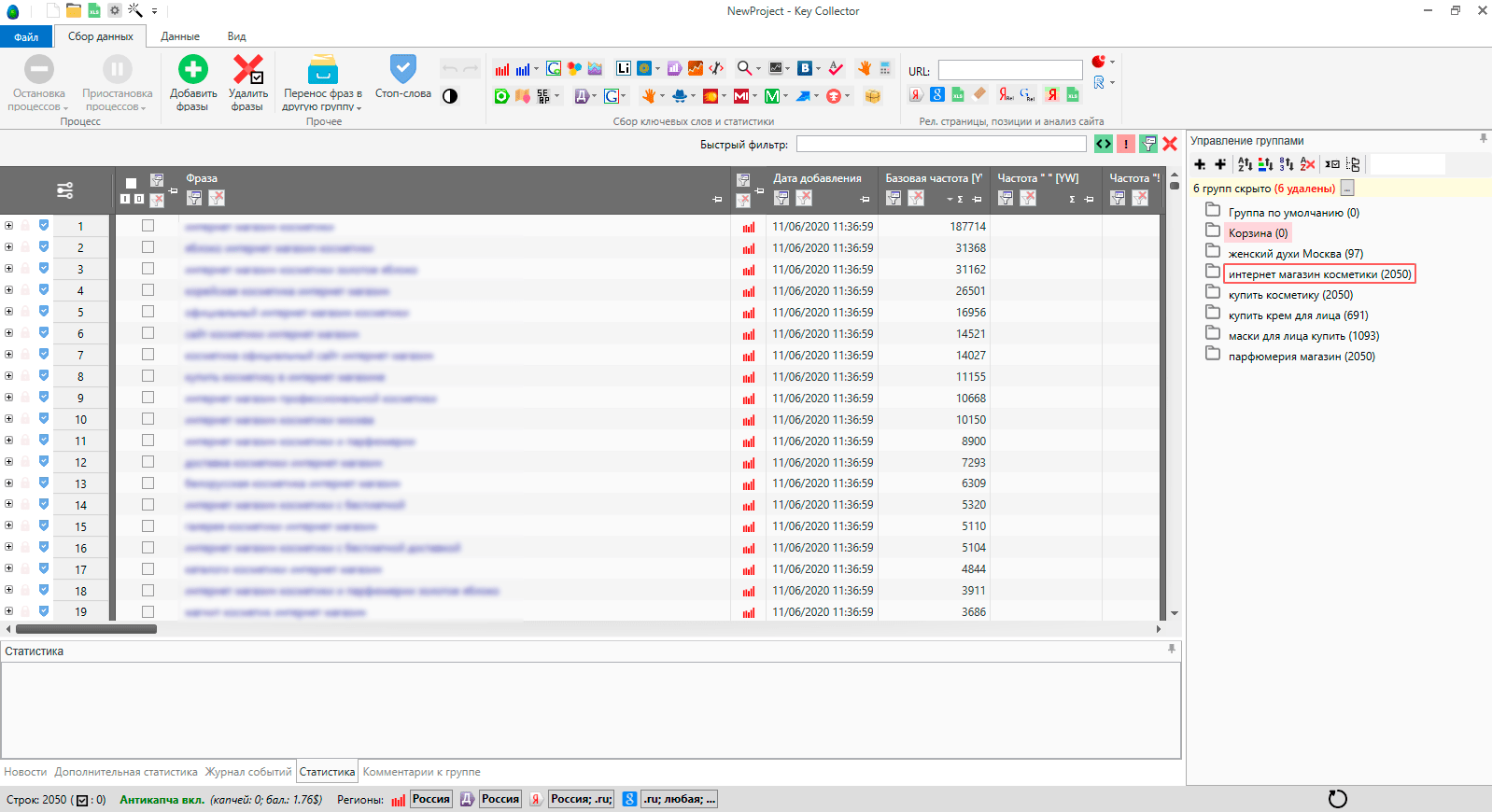Tick the checkbox in row 15
This screenshot has height=812, width=1492.
[x=148, y=526]
